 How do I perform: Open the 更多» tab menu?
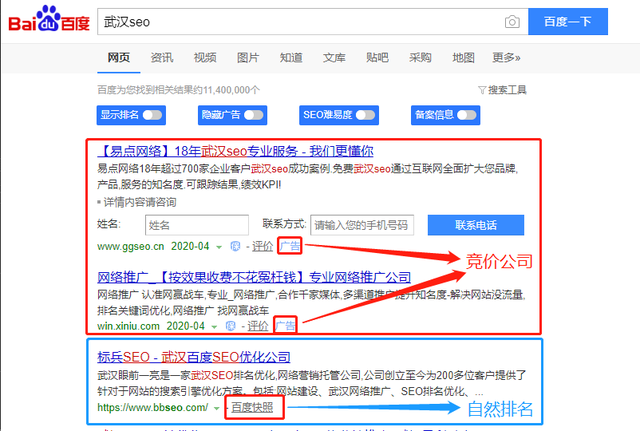coord(506,58)
